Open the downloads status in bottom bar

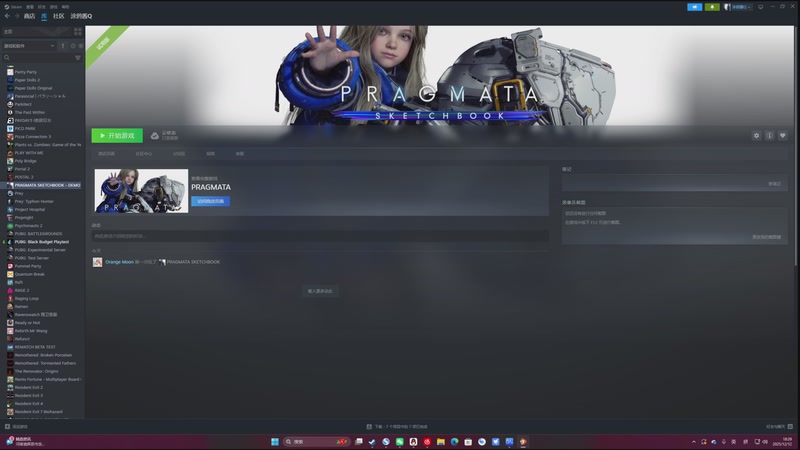[x=397, y=427]
